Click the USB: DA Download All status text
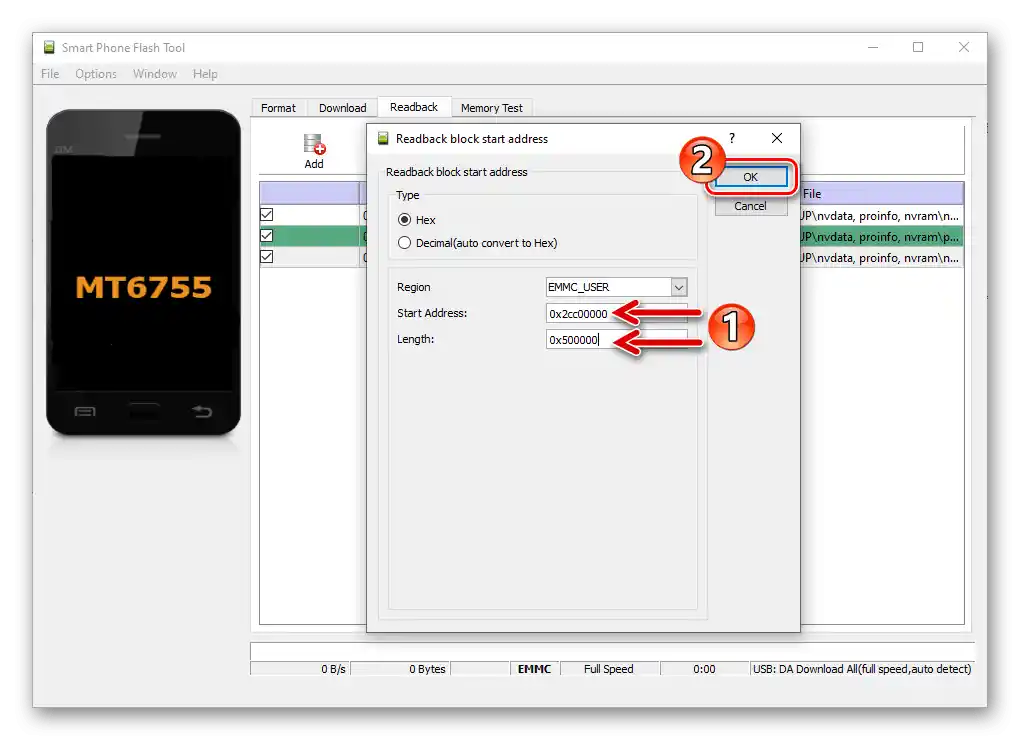 (862, 668)
